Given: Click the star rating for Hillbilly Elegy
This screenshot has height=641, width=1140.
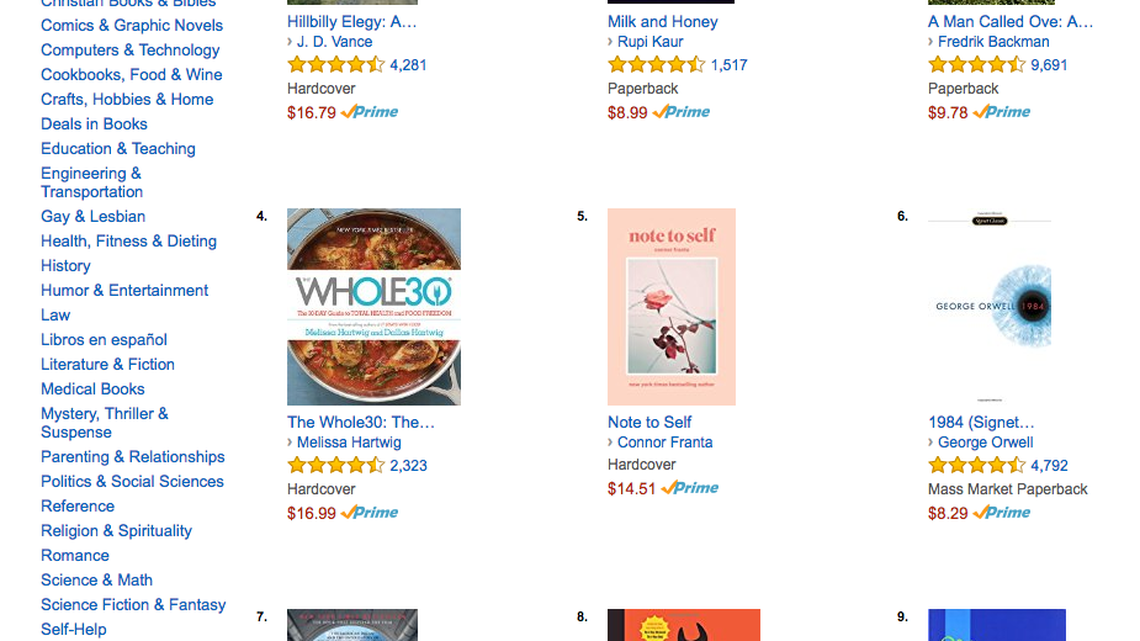Looking at the screenshot, I should click(x=335, y=65).
